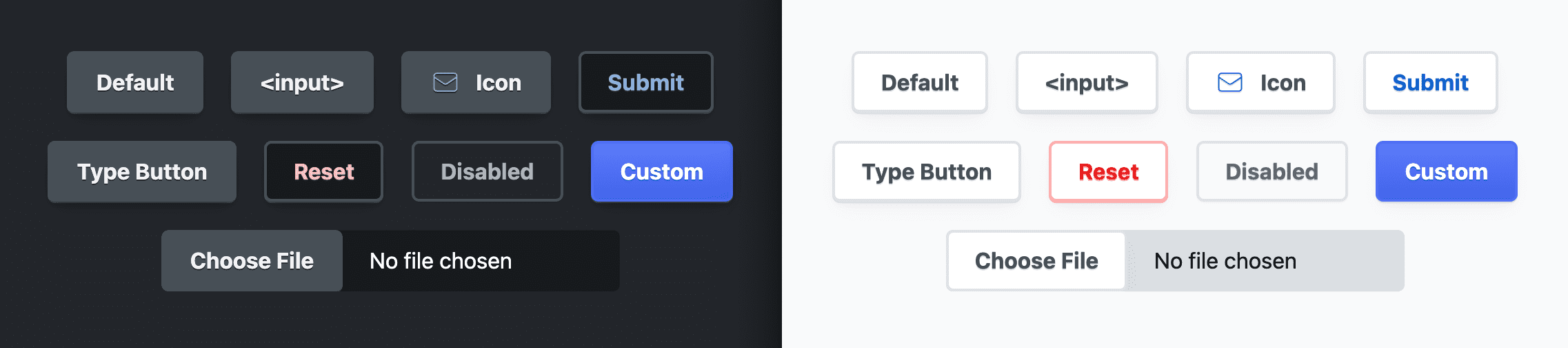Screen dimensions: 1568x348
Task: Click the light theme Type Button
Action: click(x=927, y=172)
